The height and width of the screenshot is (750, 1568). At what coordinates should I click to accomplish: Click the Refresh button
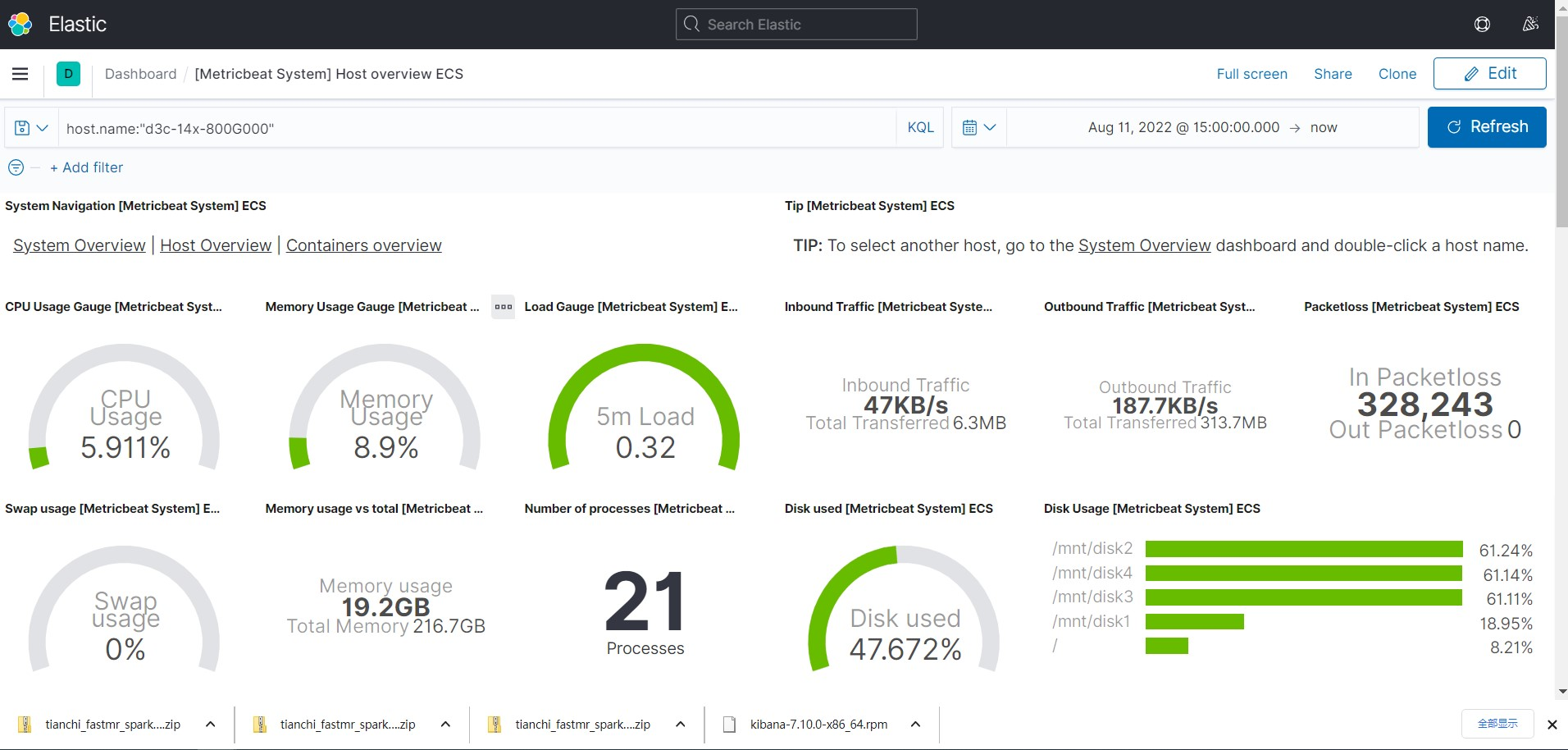(1487, 127)
